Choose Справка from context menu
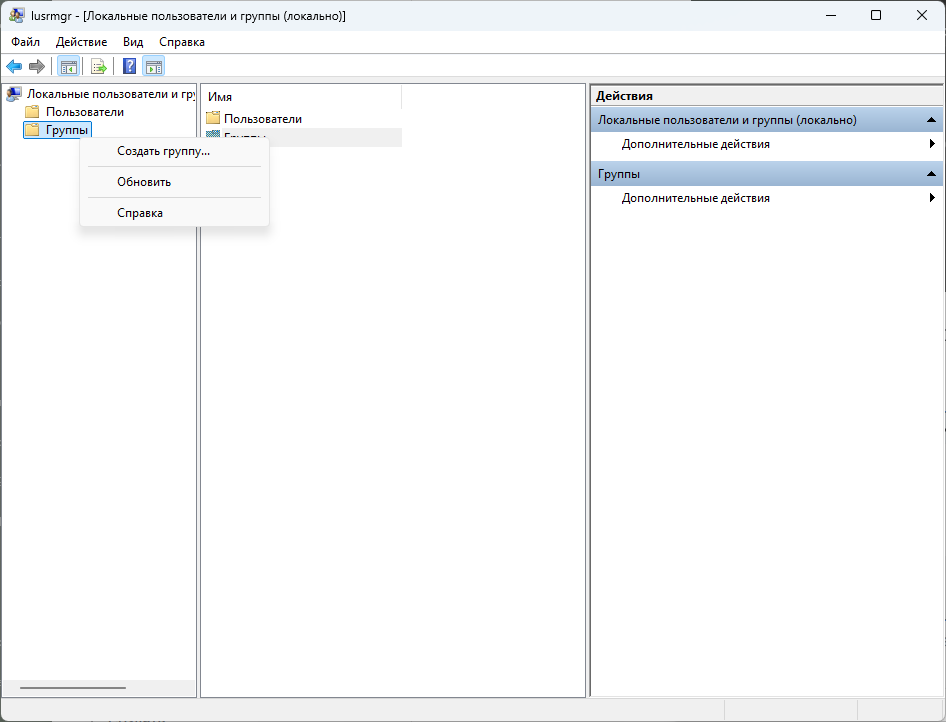Screen dimensions: 946x722 (174, 212)
